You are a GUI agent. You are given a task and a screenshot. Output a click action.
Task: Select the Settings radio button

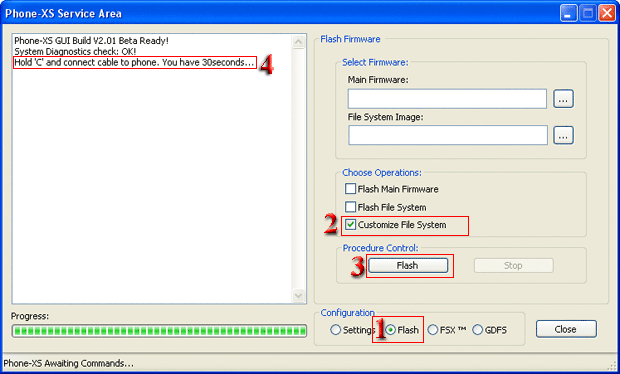coord(335,330)
